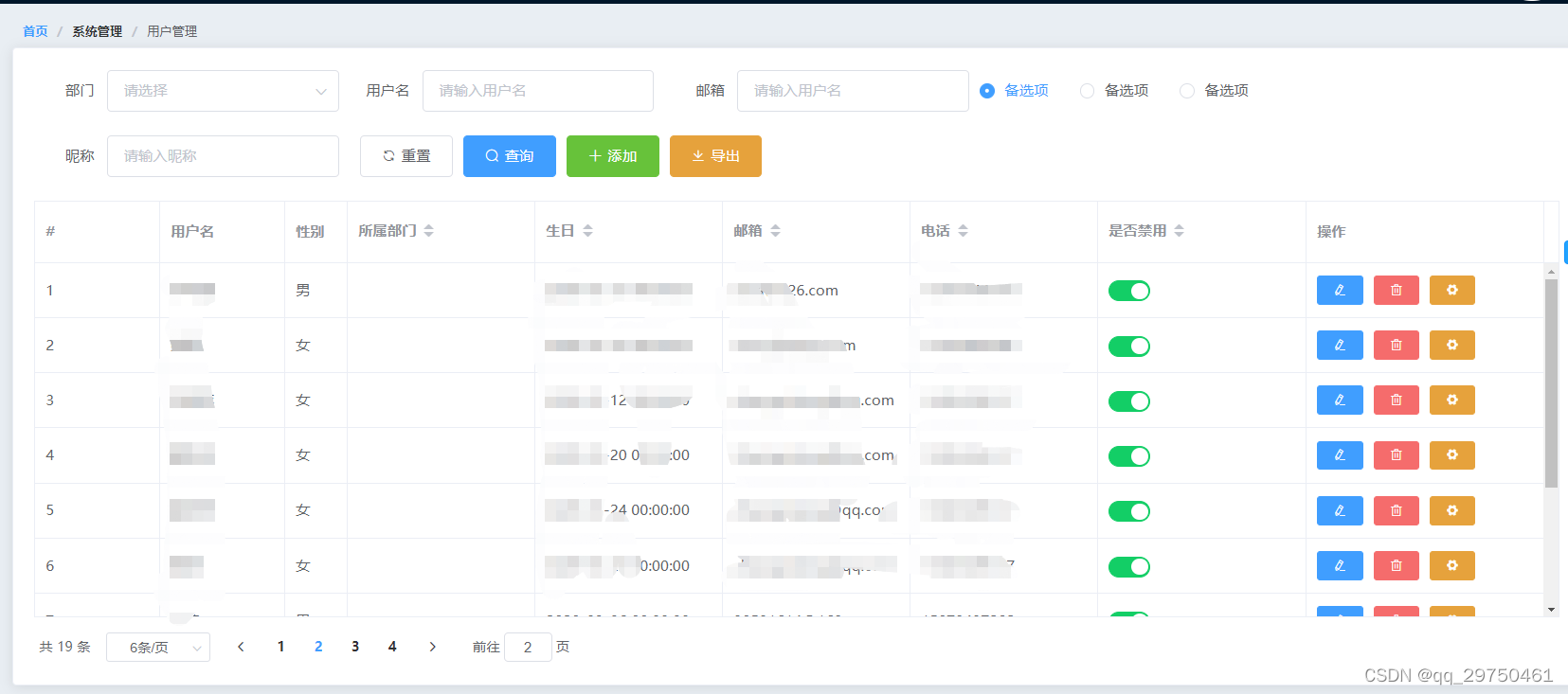This screenshot has width=1568, height=694.
Task: Toggle the 是否禁用 switch in row 5
Action: (1129, 511)
